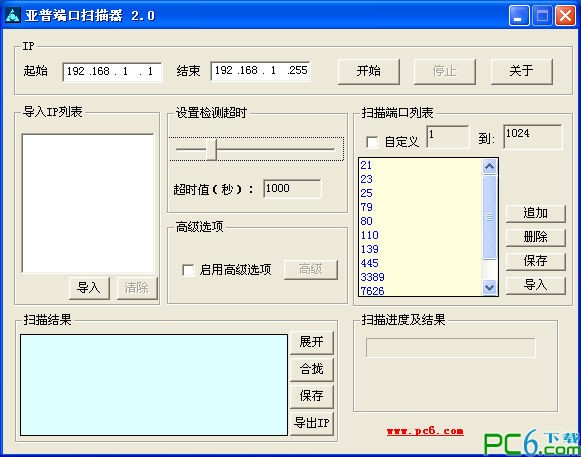
Task: Select port 3389 in the port list
Action: [372, 277]
